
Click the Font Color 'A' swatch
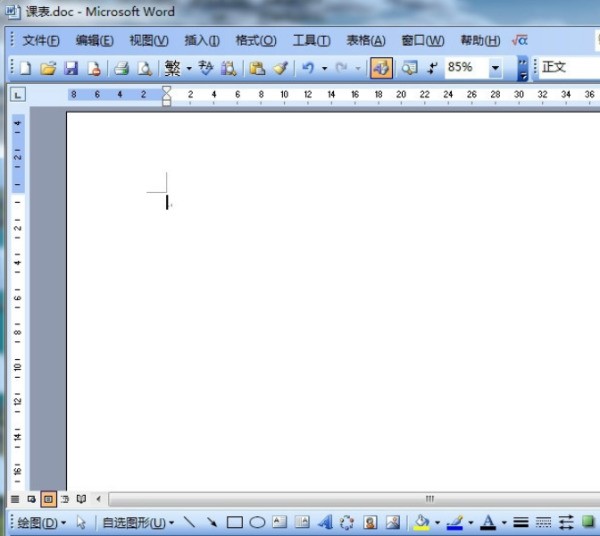[488, 522]
